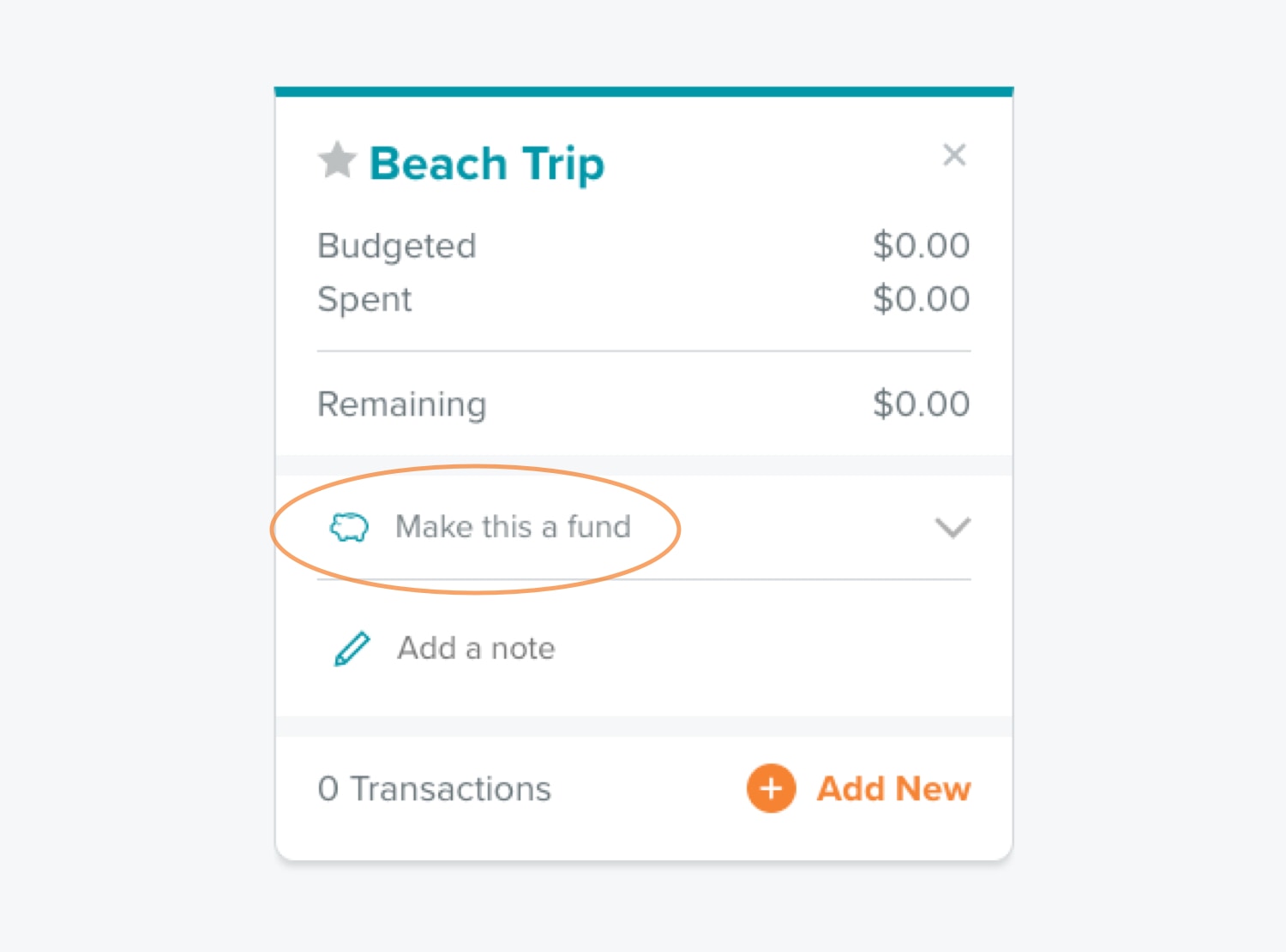Click the pencil note icon

click(x=352, y=649)
